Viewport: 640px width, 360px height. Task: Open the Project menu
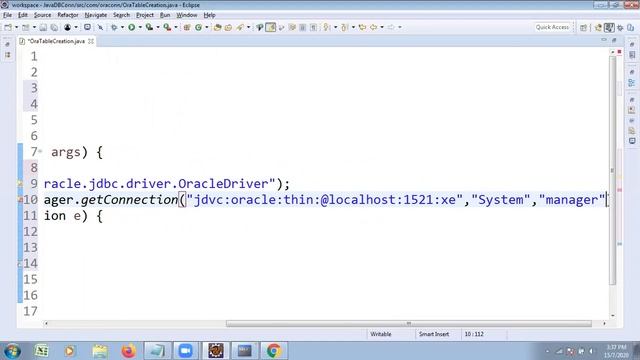pyautogui.click(x=145, y=15)
